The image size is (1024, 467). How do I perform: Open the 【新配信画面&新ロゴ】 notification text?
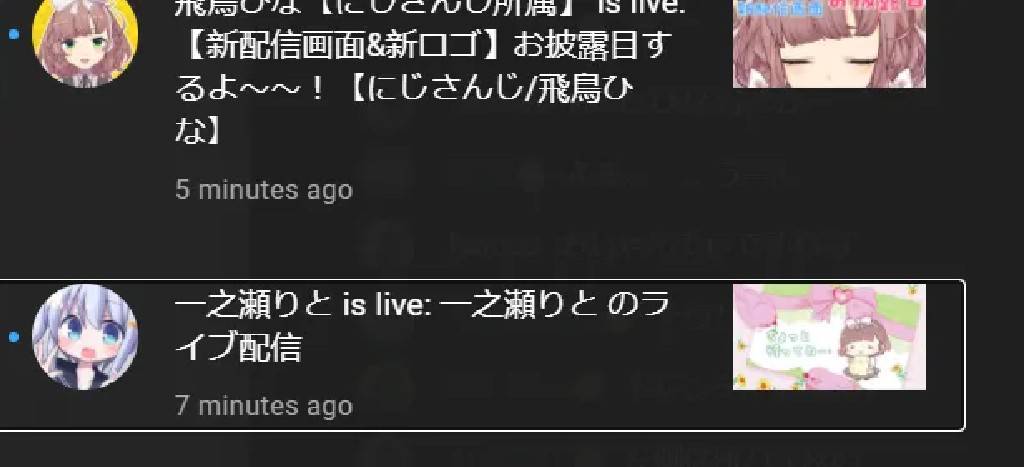coord(423,46)
